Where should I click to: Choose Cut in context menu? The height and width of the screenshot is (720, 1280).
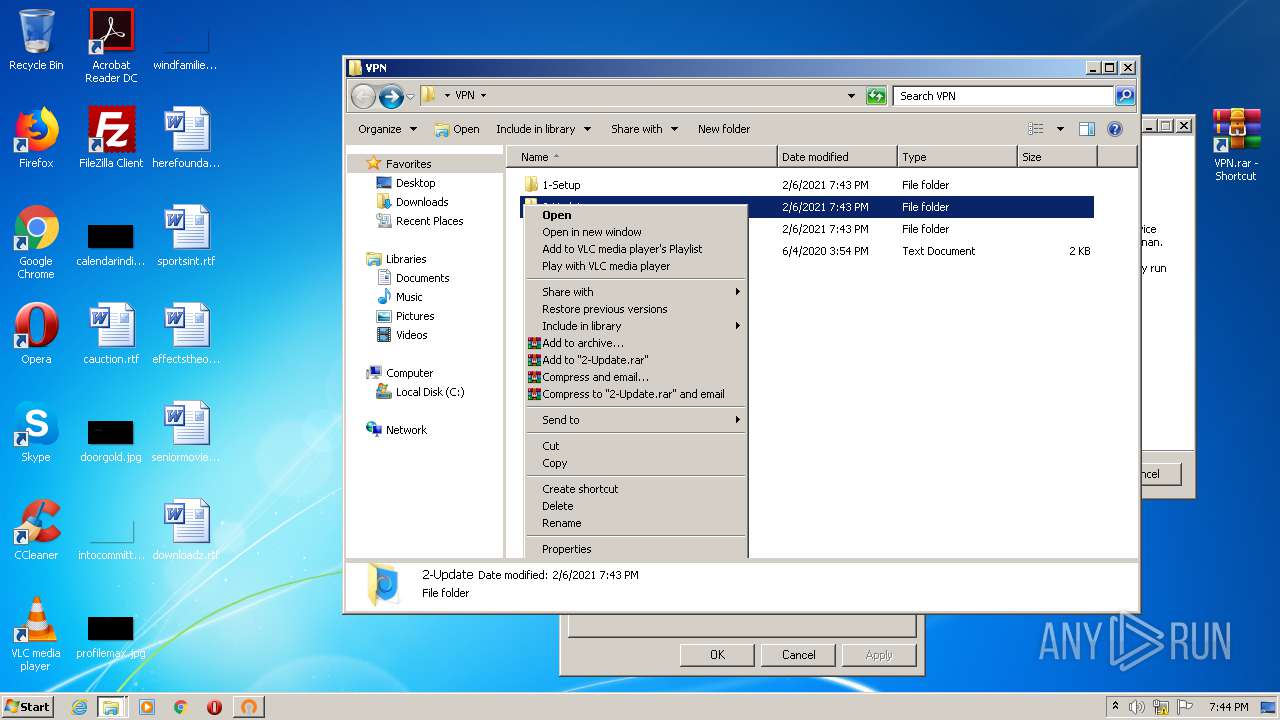(636, 446)
